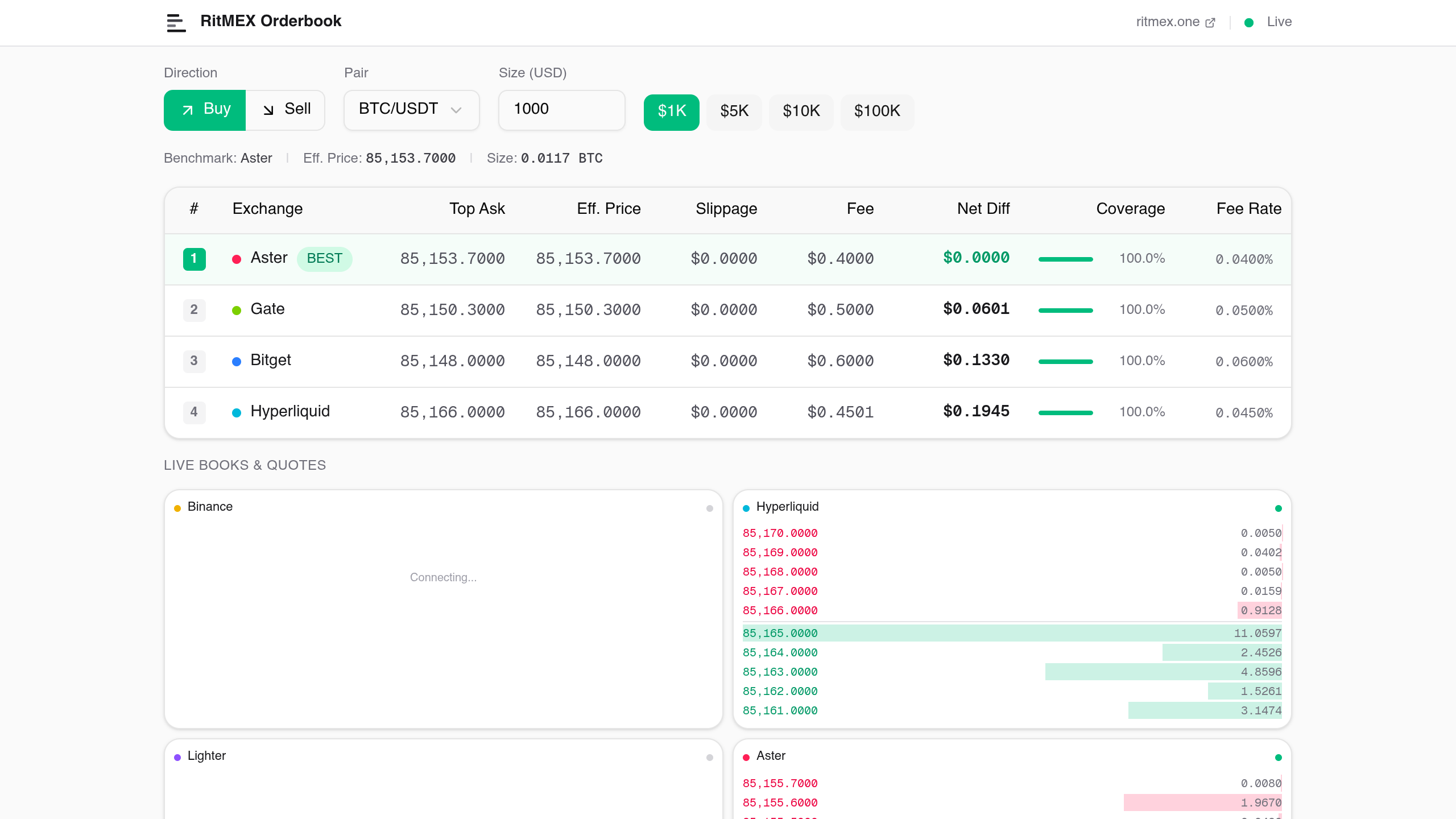Click ask size 0.9128
Viewport: 1456px width, 819px height.
pyautogui.click(x=1261, y=611)
